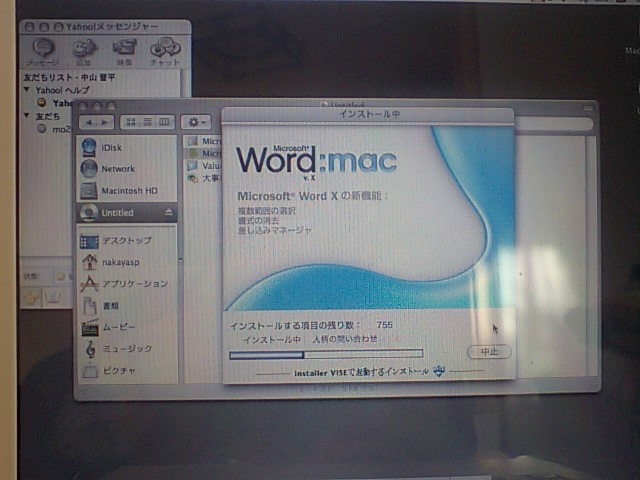
Task: Select the 大事 item in file list
Action: click(x=203, y=178)
